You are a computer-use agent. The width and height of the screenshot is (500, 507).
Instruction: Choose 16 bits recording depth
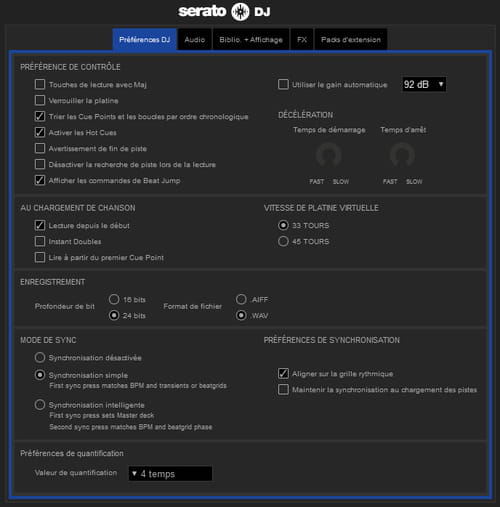point(114,299)
